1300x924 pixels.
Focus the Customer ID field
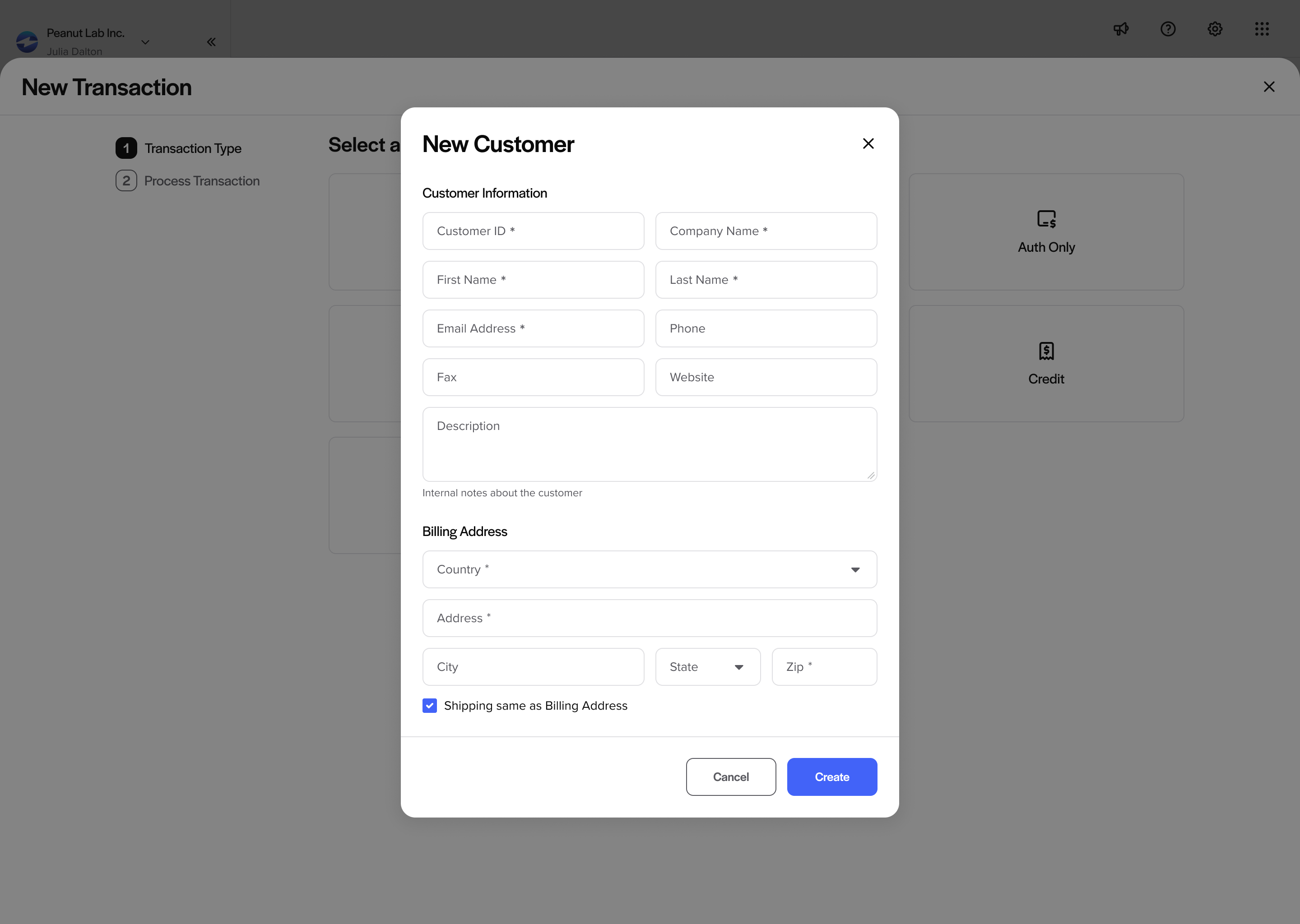534,231
